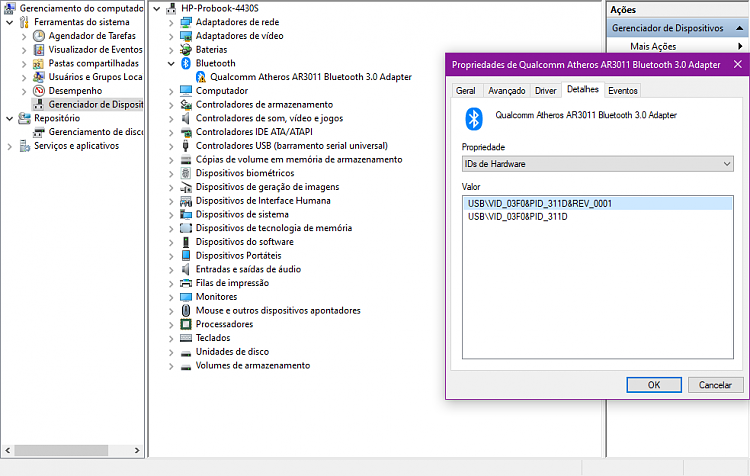This screenshot has height=476, width=750.
Task: Click the Controladores IDE ATA/ATAPI icon
Action: pos(186,132)
